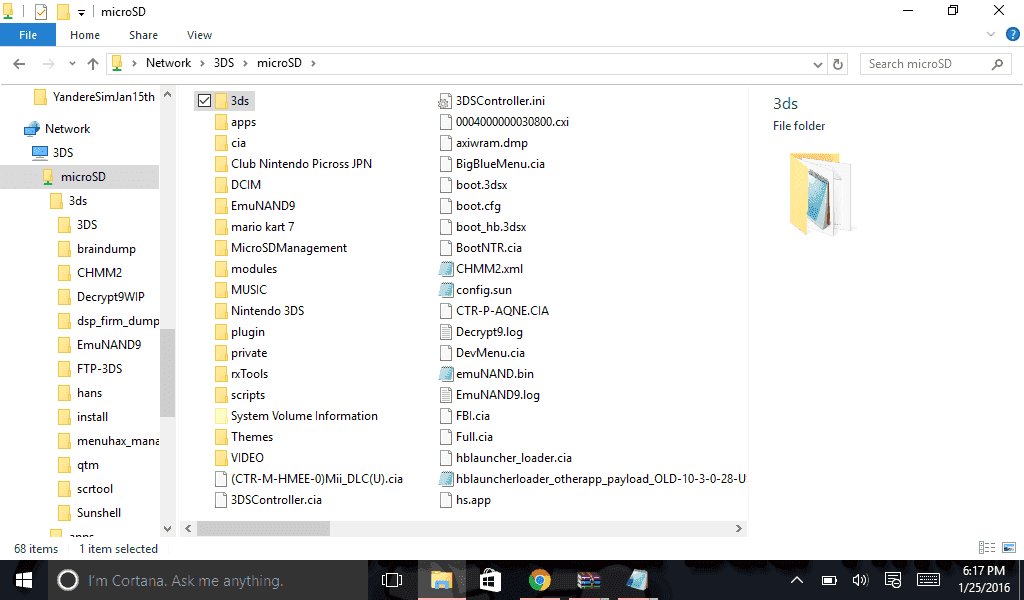Screen dimensions: 1024x600
Task: Open the Customize Quick Access Toolbar dropdown
Action: 81,12
